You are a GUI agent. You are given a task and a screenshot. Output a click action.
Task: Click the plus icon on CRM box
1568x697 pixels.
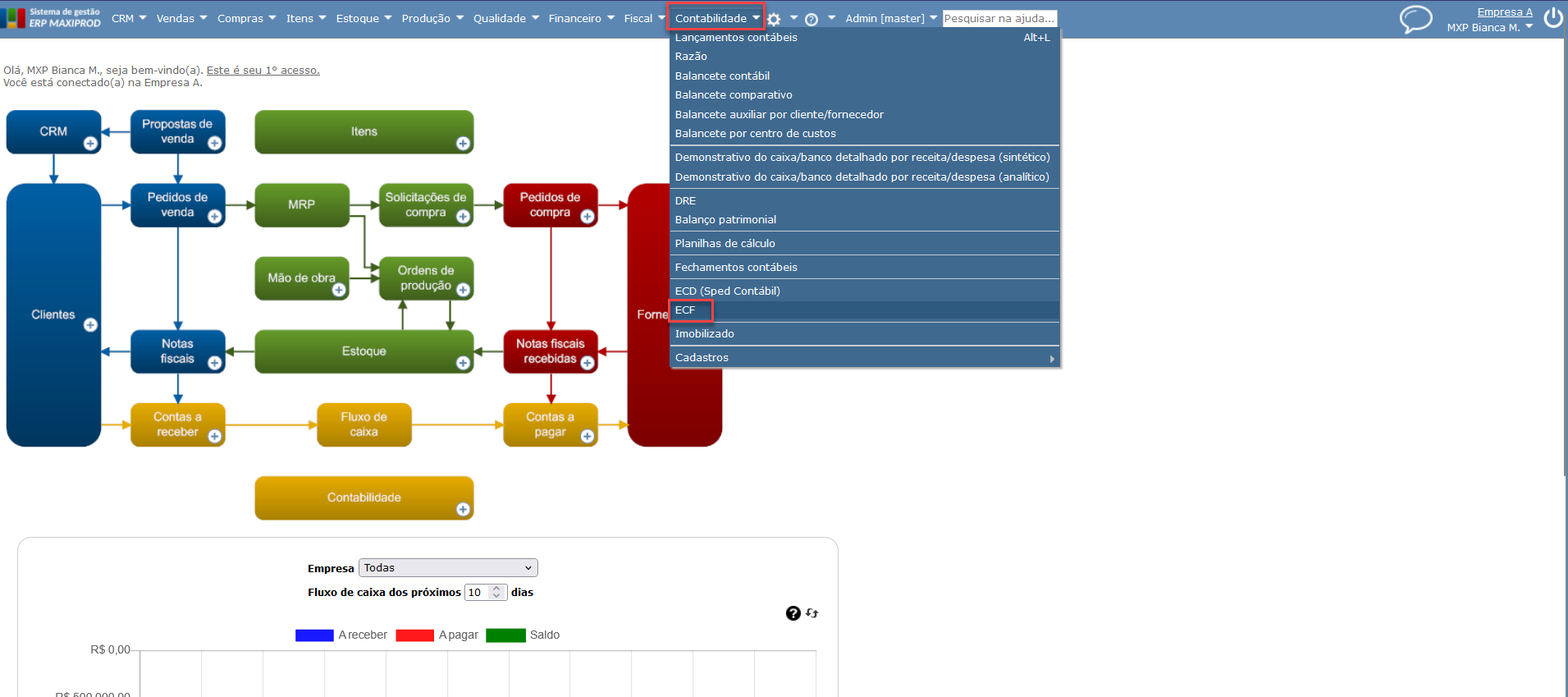pos(90,144)
